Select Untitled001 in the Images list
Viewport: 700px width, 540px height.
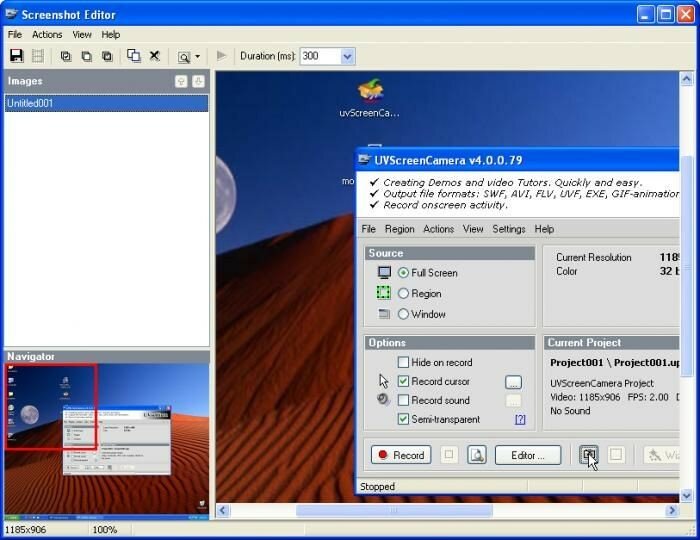point(106,103)
